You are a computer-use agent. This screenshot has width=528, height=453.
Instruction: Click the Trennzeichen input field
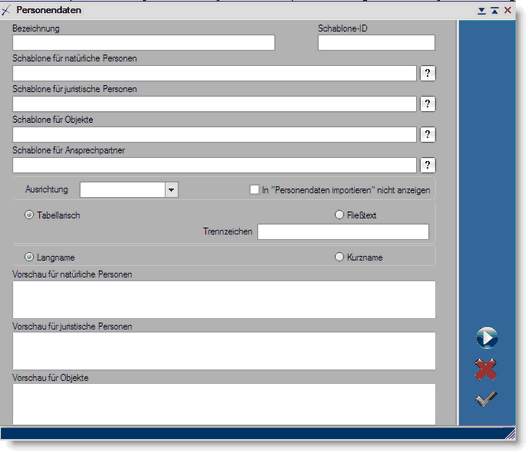click(x=343, y=232)
